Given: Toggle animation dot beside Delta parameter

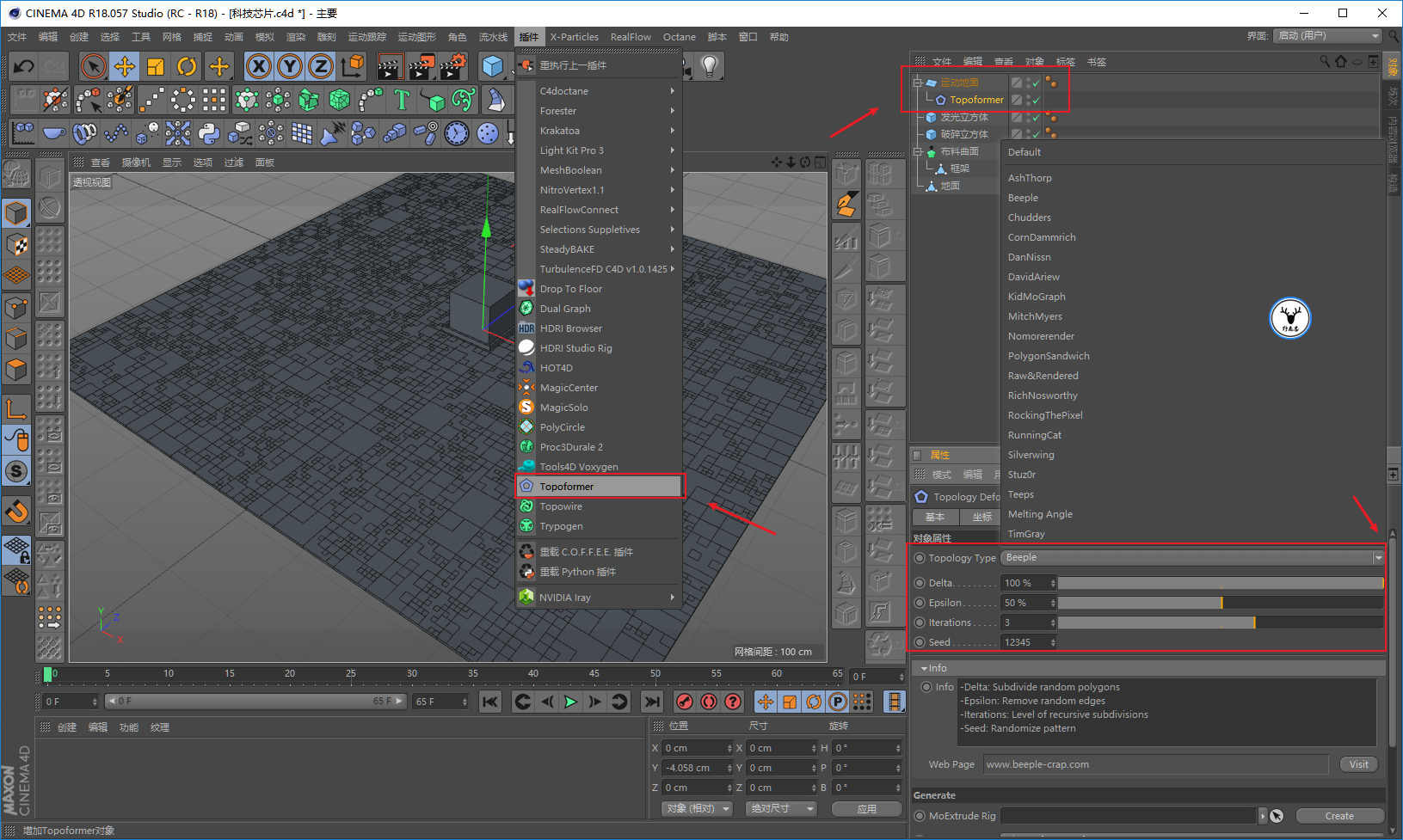Looking at the screenshot, I should coord(920,583).
